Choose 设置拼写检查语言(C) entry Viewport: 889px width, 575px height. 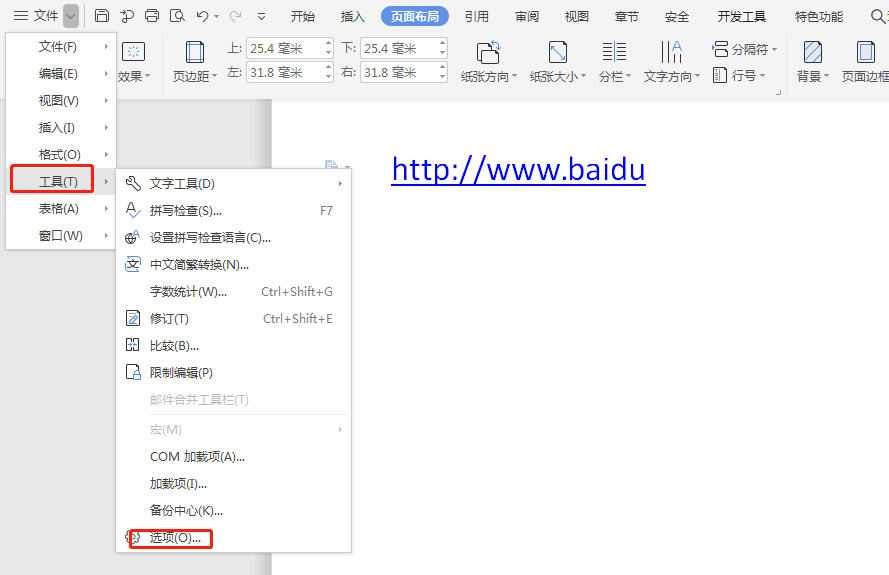tap(234, 238)
